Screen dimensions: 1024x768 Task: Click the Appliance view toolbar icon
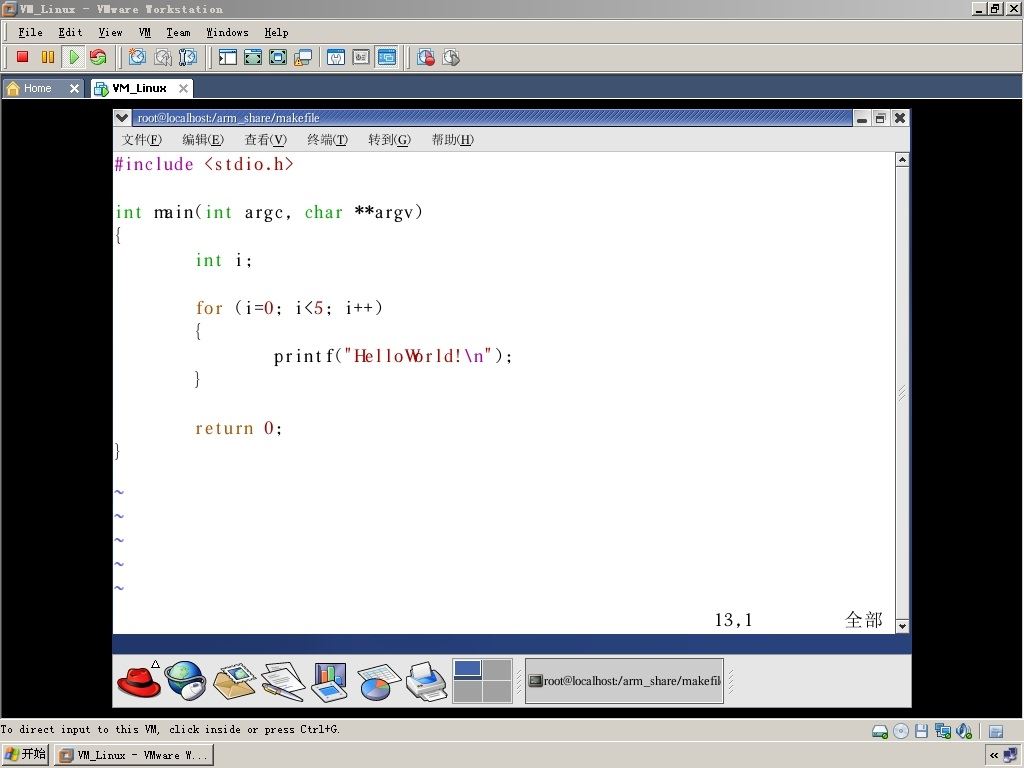(361, 57)
